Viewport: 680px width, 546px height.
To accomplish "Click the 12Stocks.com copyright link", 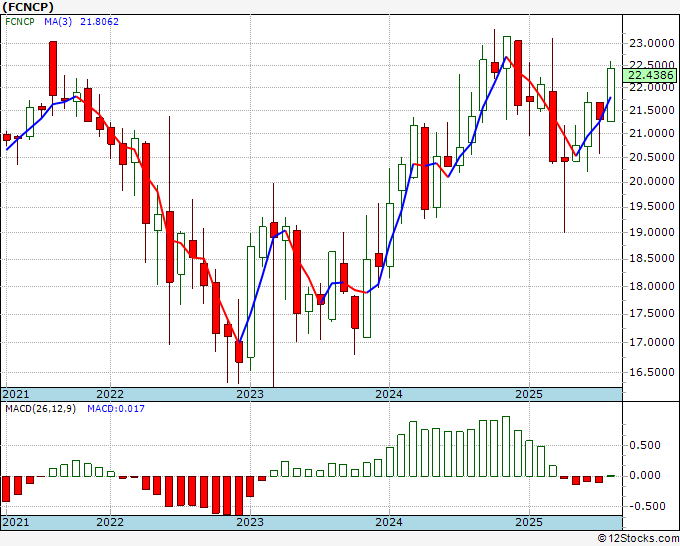I will point(638,539).
